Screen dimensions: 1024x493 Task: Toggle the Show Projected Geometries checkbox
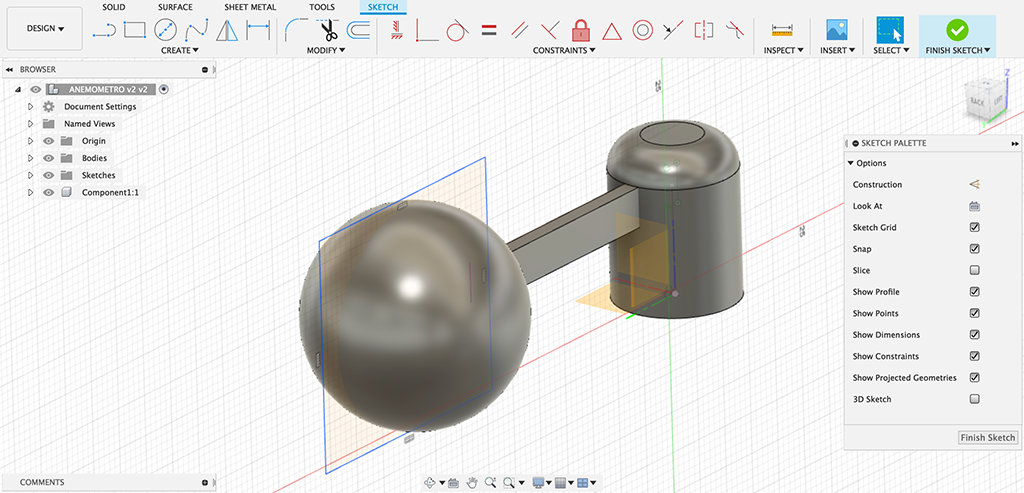(x=974, y=377)
